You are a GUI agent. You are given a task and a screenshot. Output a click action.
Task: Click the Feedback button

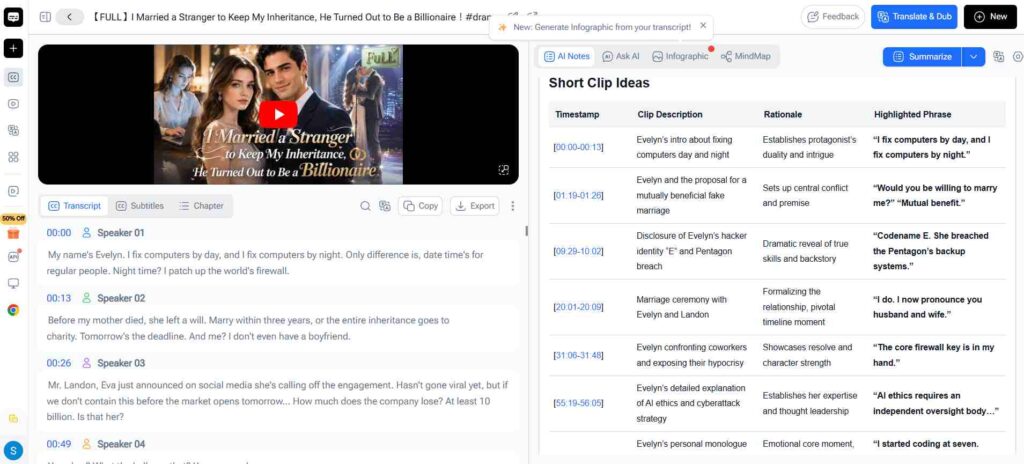point(833,17)
